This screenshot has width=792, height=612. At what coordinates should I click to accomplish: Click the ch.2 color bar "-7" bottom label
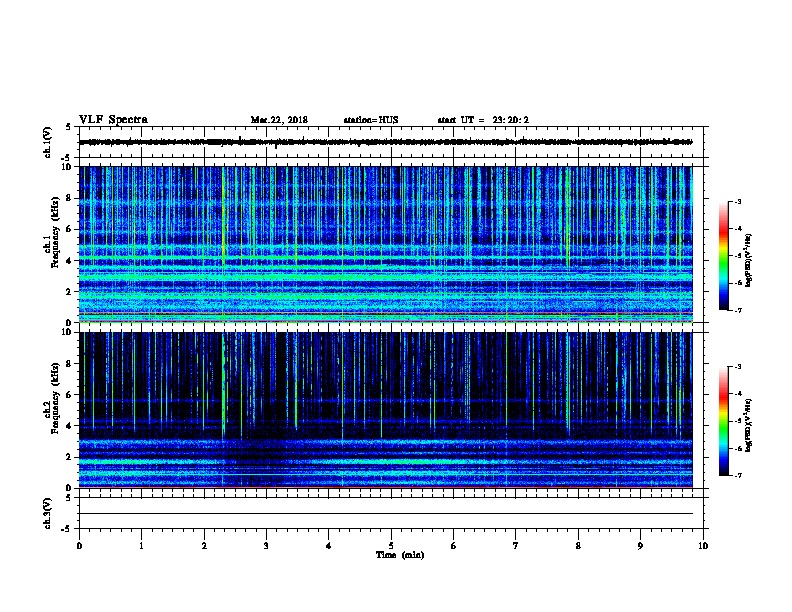click(x=738, y=476)
